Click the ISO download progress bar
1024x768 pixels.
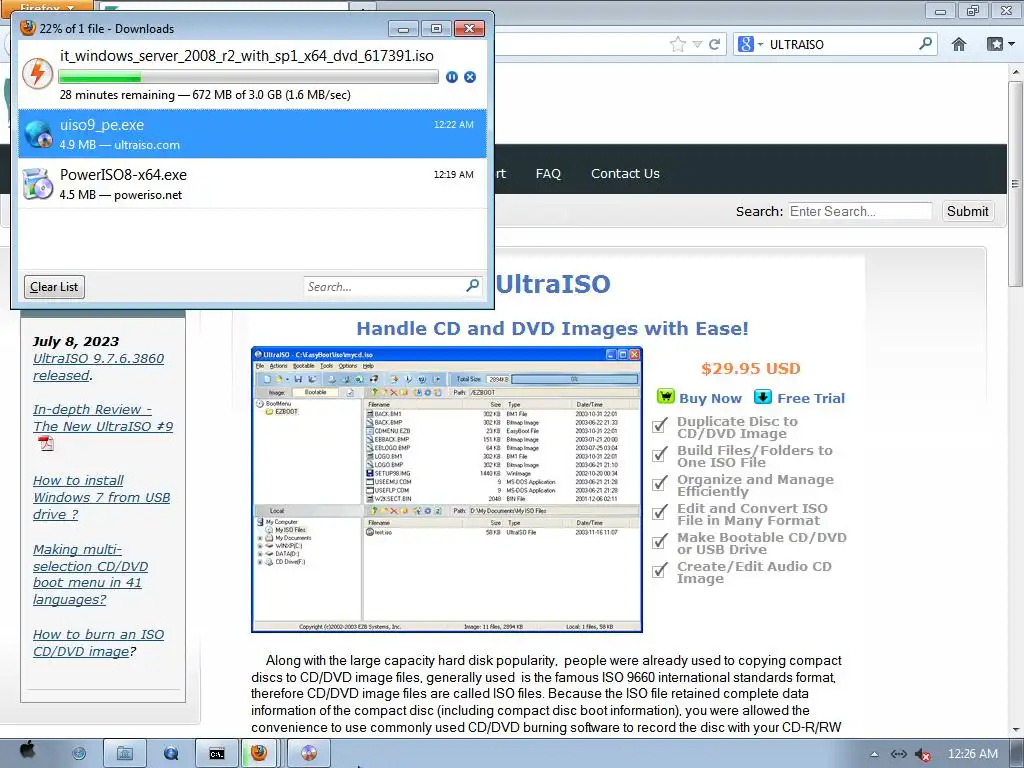(248, 77)
